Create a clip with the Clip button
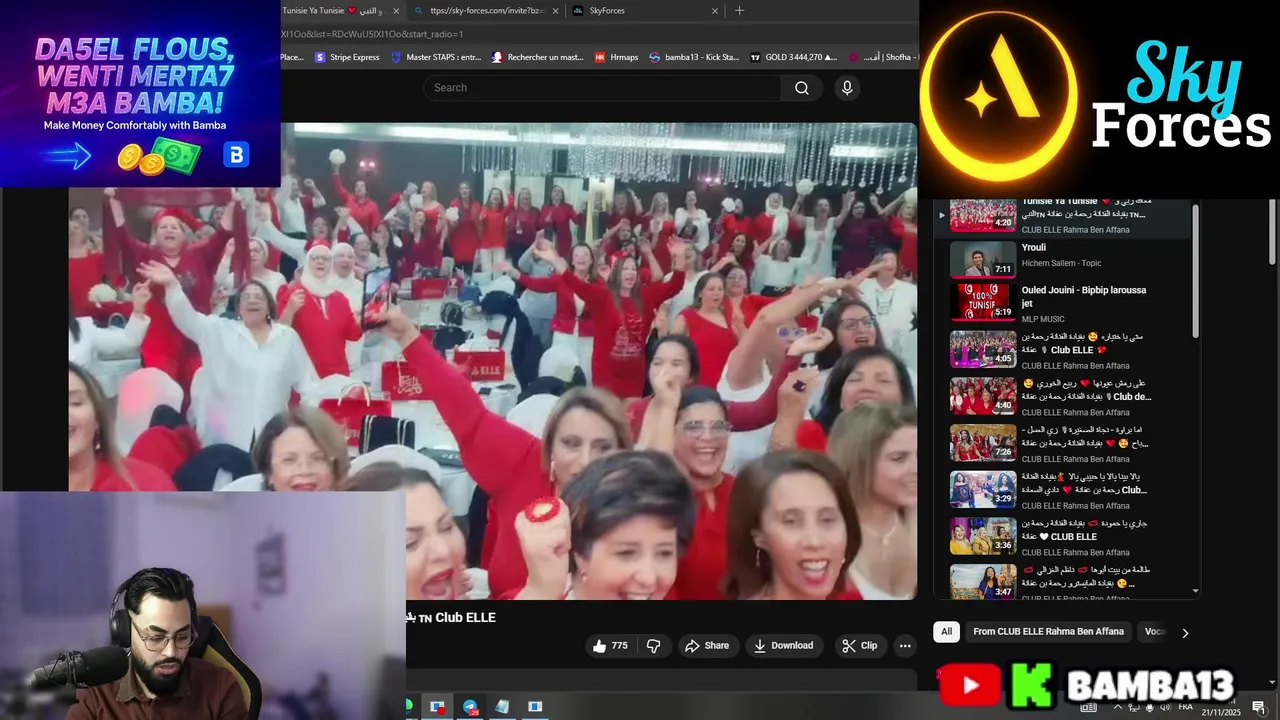Screen dimensions: 1280x720 pos(860,646)
